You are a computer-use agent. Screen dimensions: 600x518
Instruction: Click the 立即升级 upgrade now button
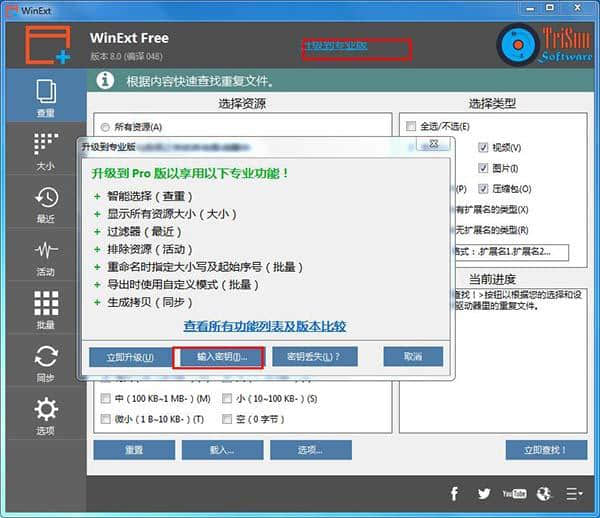(122, 357)
